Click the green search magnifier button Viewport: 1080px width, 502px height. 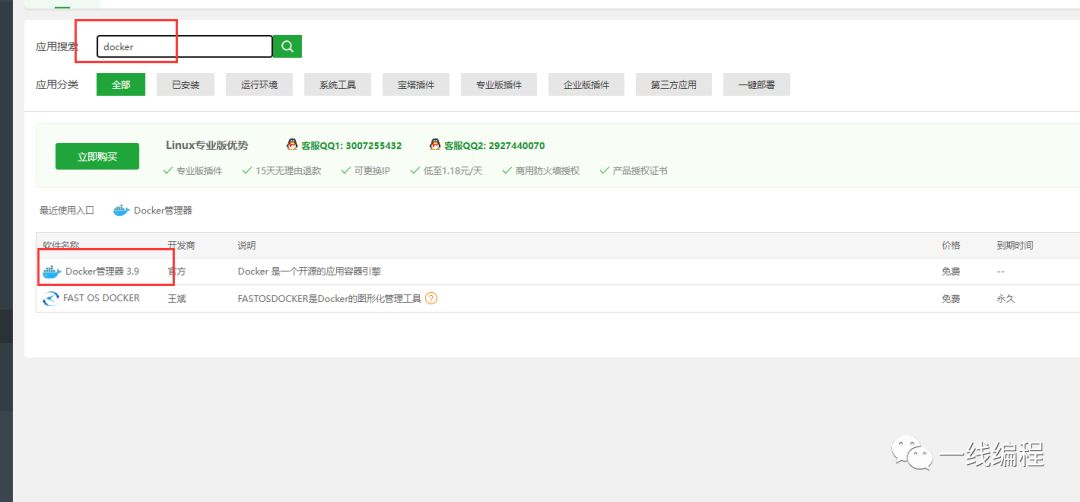pos(287,46)
